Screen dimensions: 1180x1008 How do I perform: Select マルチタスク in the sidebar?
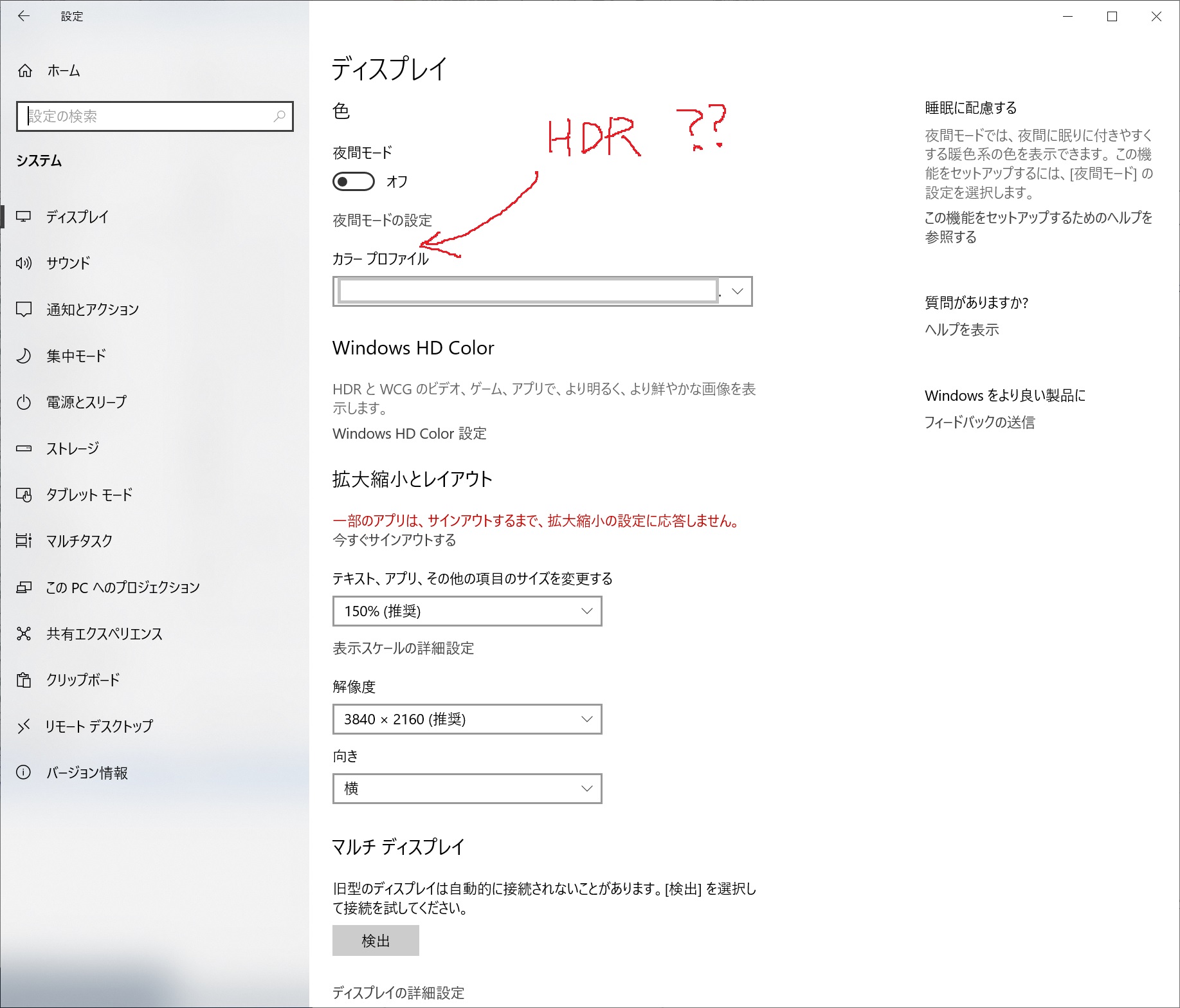[154, 541]
